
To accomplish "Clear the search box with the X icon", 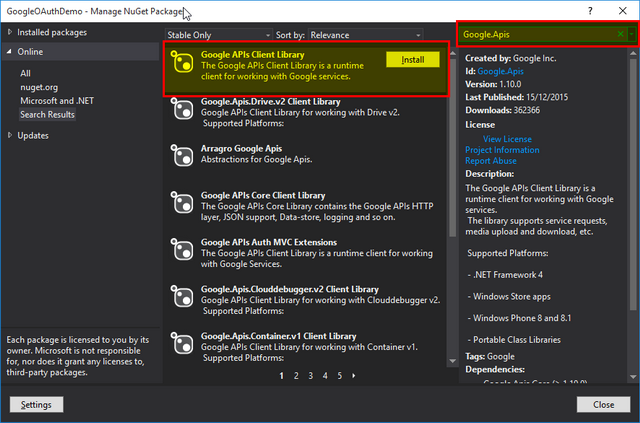I will pos(620,34).
